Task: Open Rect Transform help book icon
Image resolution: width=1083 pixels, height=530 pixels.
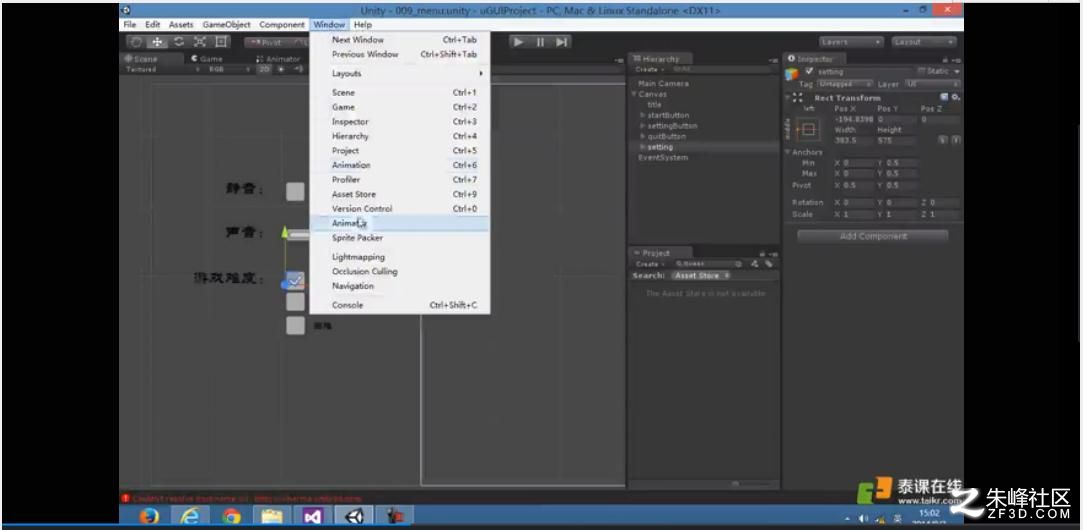Action: pyautogui.click(x=944, y=97)
